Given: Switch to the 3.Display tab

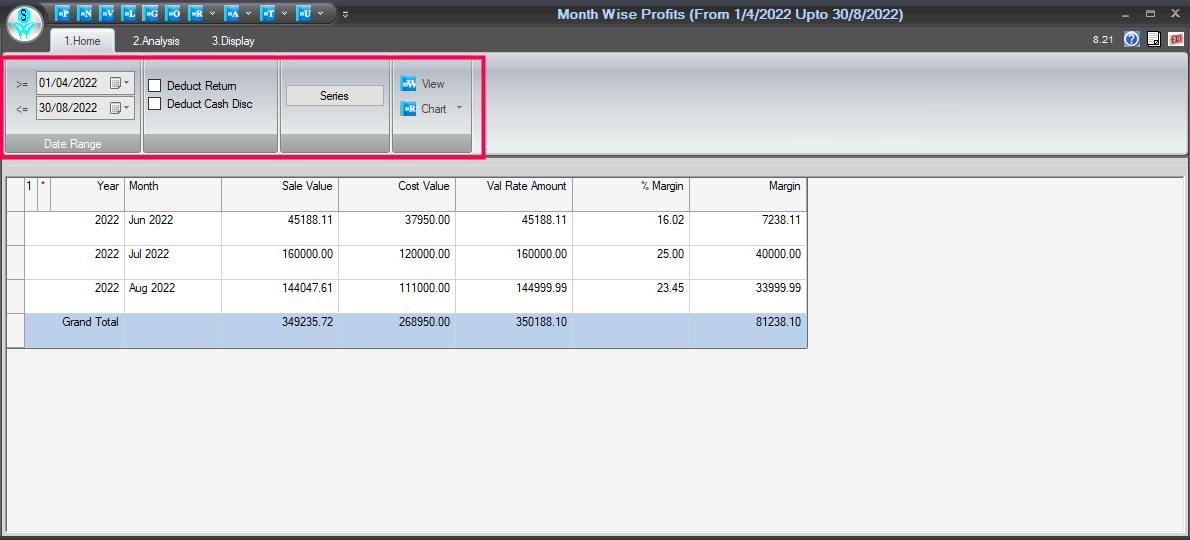Looking at the screenshot, I should [233, 41].
